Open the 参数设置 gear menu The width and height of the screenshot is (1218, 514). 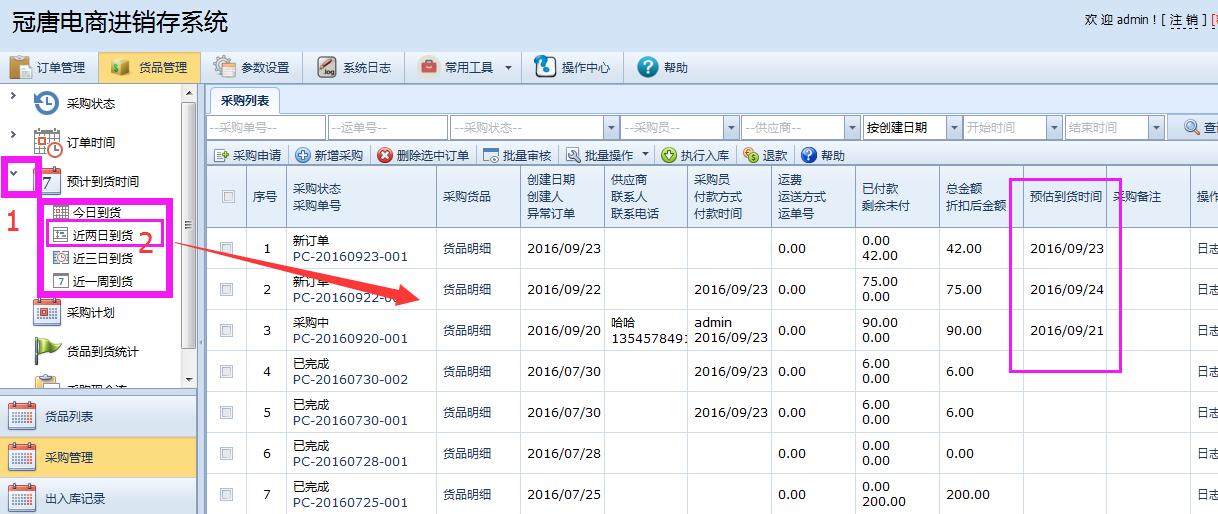(x=252, y=68)
